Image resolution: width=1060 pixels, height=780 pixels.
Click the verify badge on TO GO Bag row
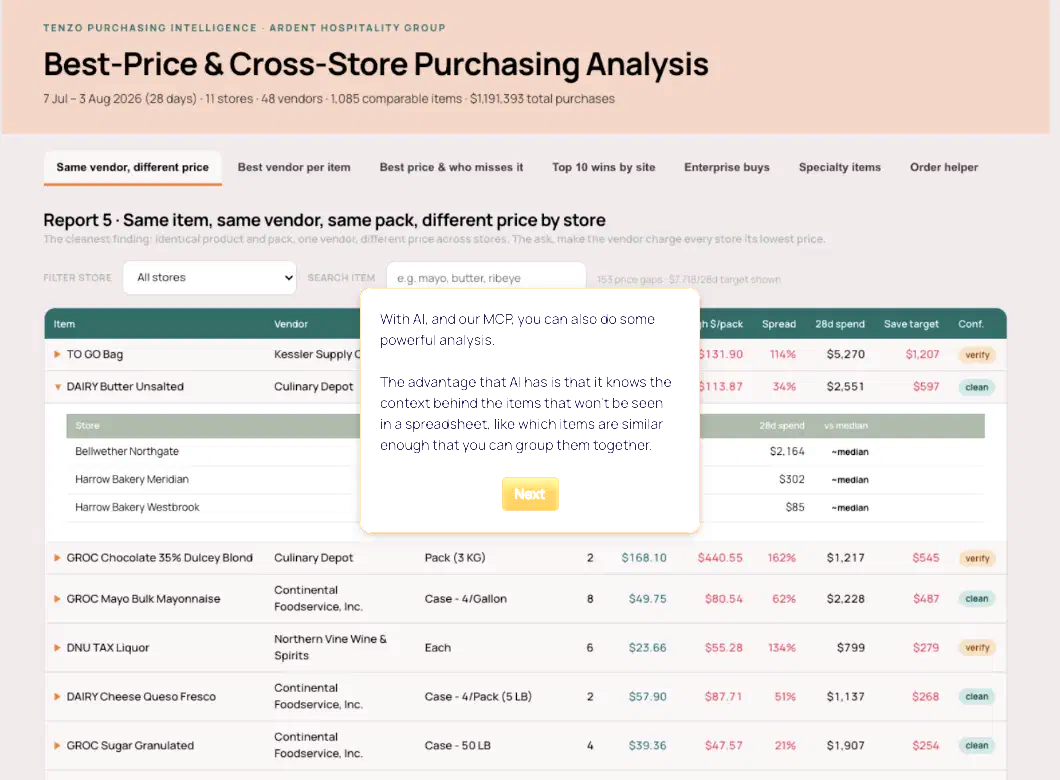tap(977, 355)
